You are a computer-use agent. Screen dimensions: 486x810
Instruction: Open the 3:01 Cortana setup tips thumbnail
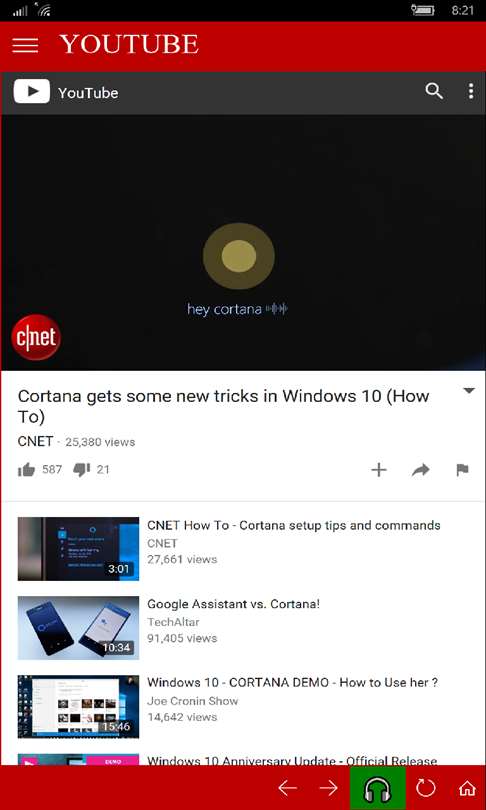coord(78,549)
